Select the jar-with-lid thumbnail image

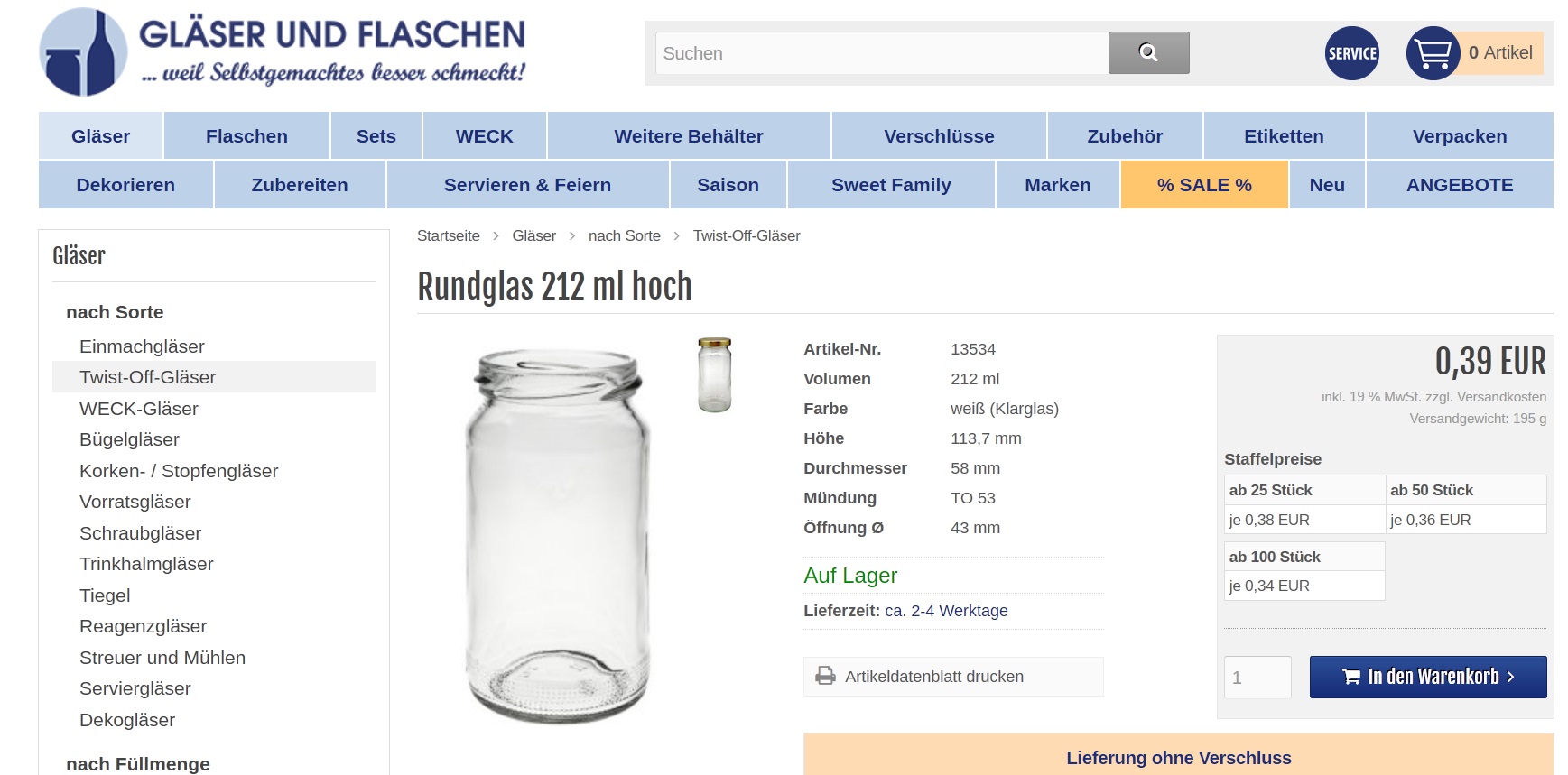pos(714,374)
